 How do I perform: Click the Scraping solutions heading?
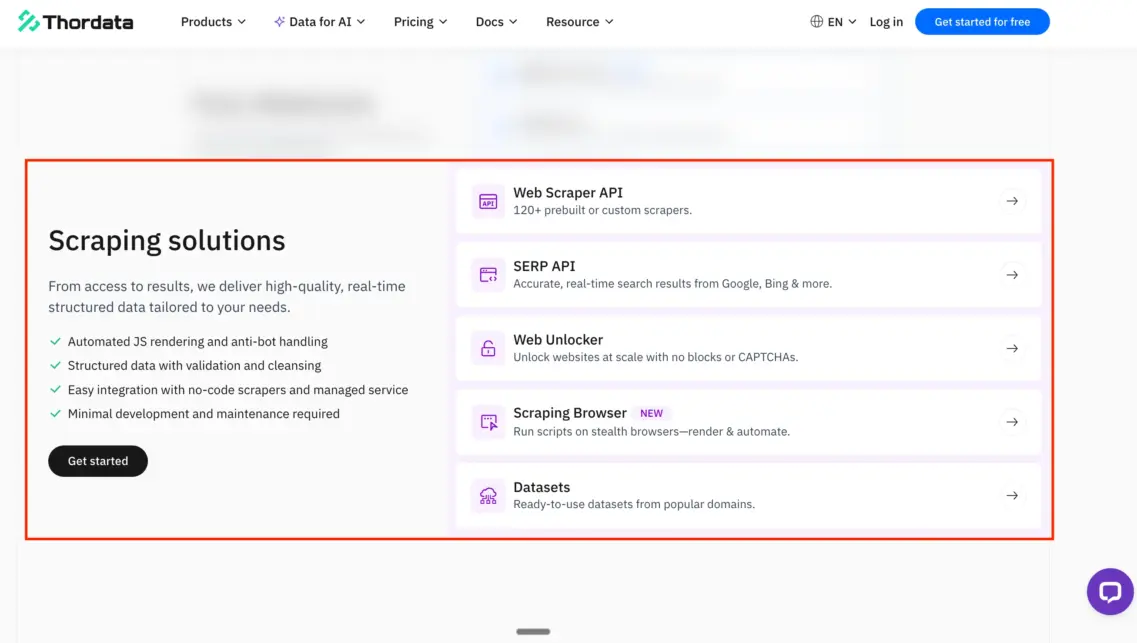tap(167, 241)
